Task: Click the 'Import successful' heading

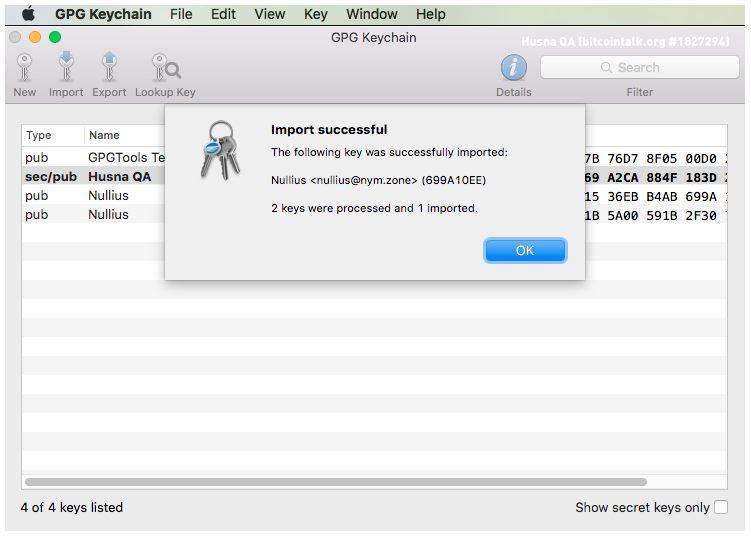Action: 329,130
